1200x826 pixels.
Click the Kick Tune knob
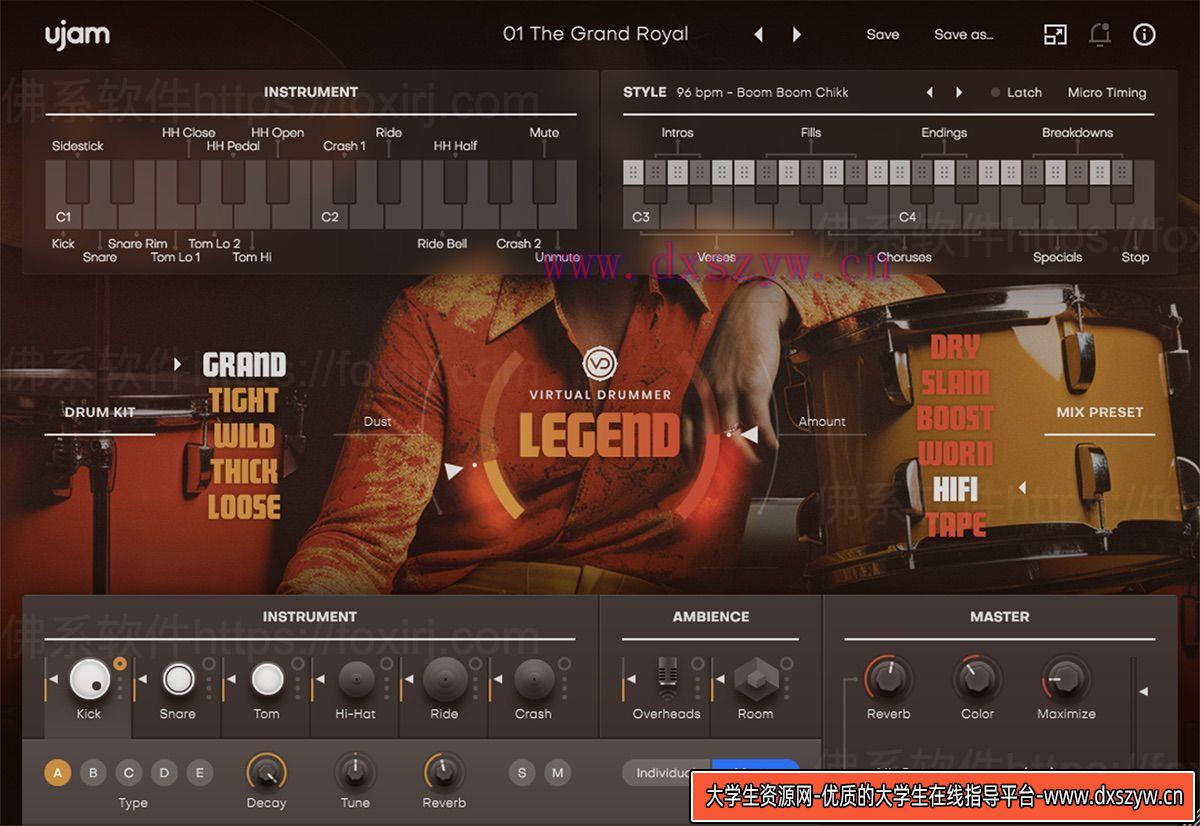[x=355, y=772]
